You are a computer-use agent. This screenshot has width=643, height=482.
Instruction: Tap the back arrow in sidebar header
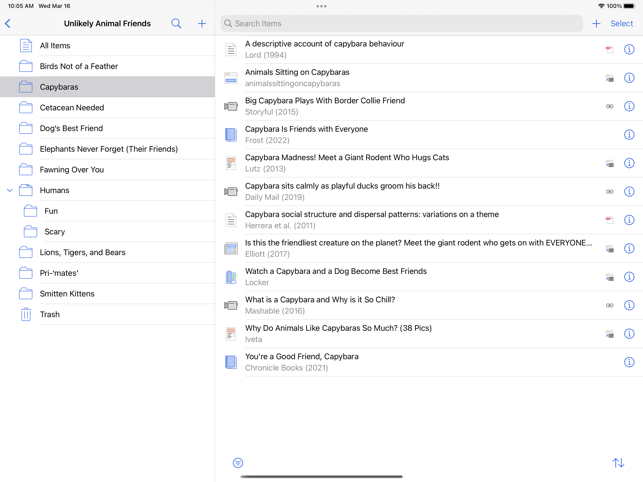[8, 23]
